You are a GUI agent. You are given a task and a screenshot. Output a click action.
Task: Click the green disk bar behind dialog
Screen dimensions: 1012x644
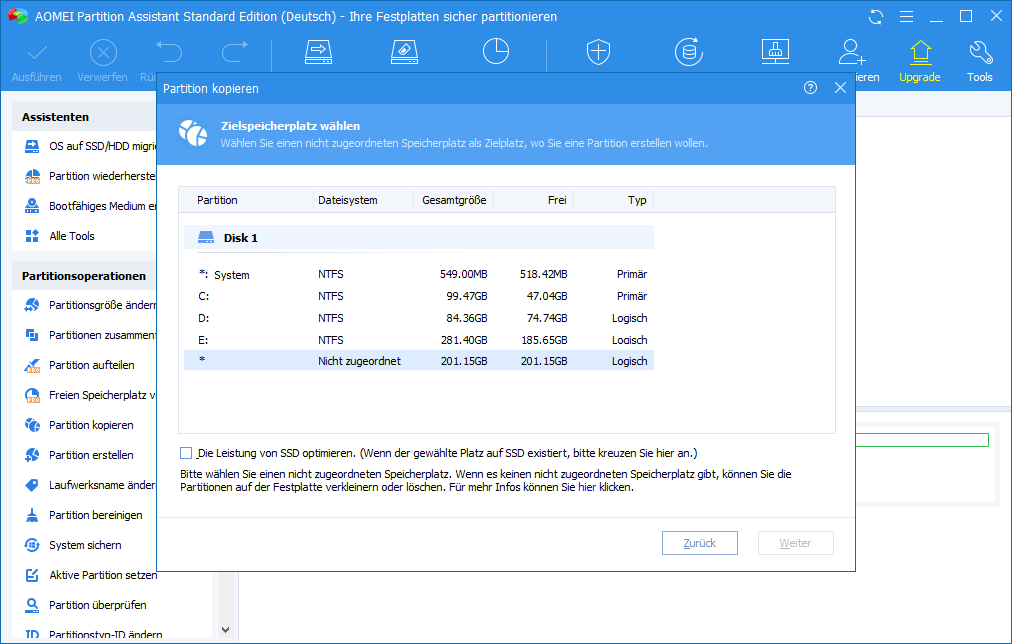click(x=922, y=440)
